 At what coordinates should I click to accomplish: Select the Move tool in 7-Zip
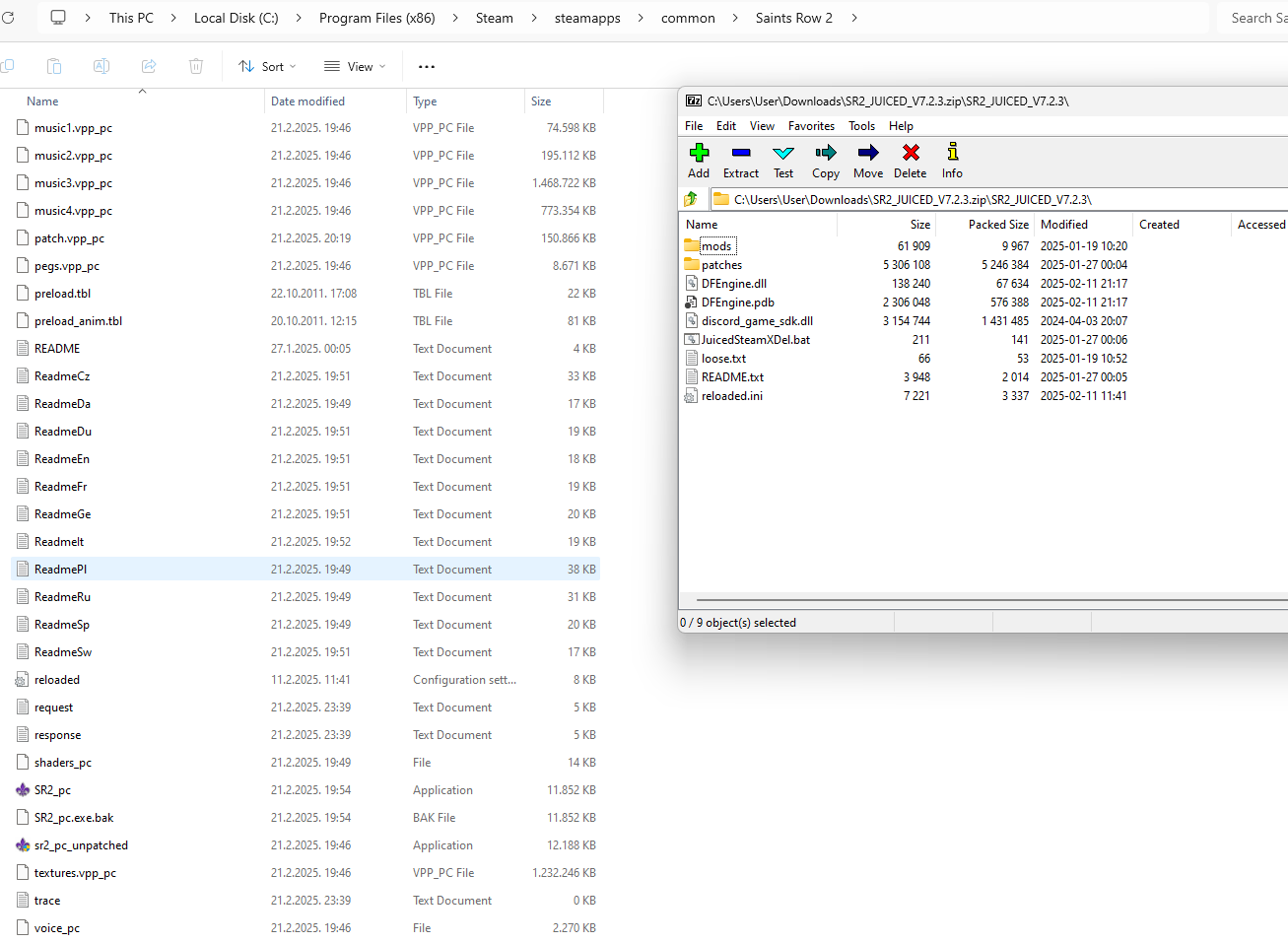868,161
